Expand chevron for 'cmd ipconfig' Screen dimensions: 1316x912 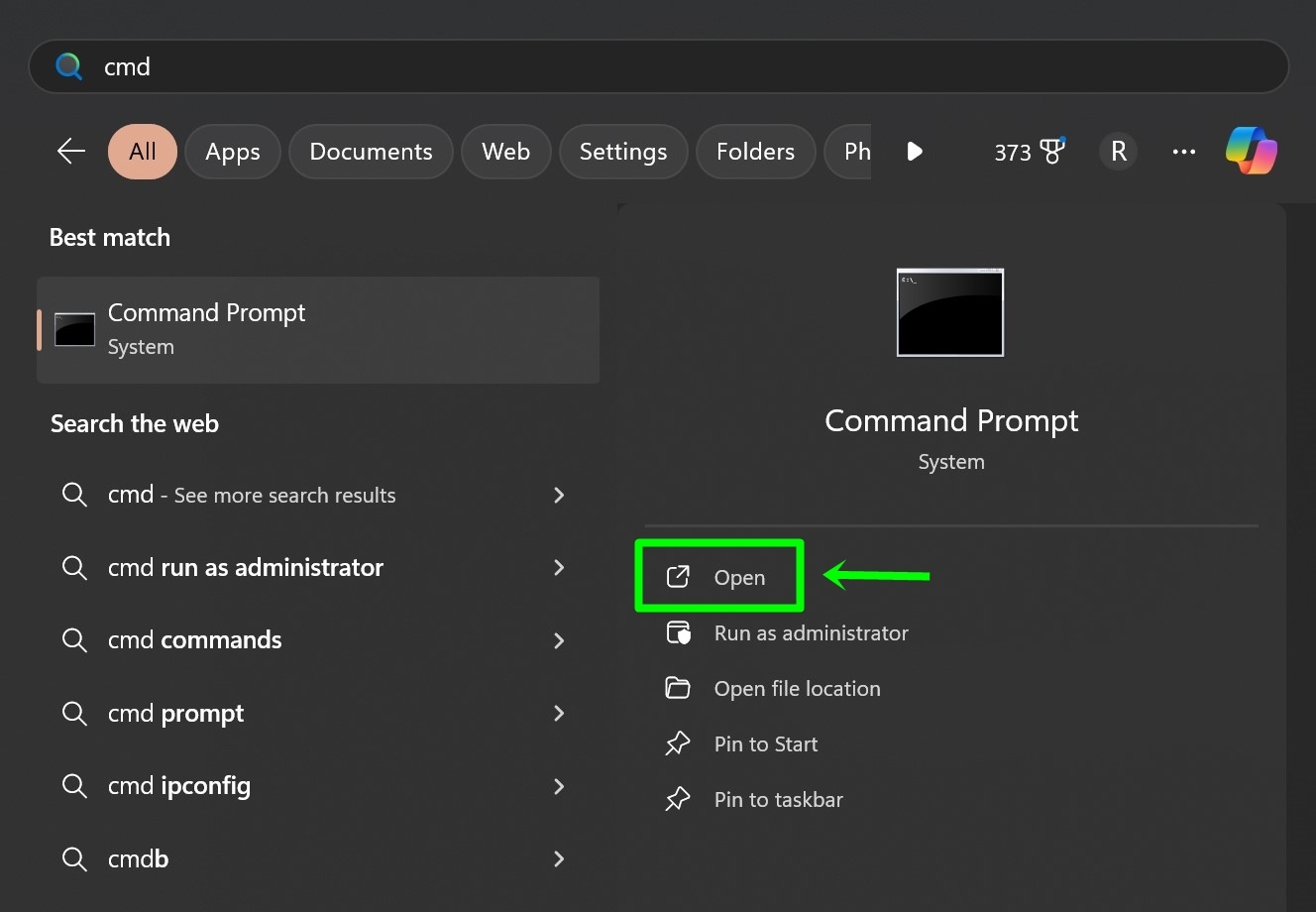(559, 786)
